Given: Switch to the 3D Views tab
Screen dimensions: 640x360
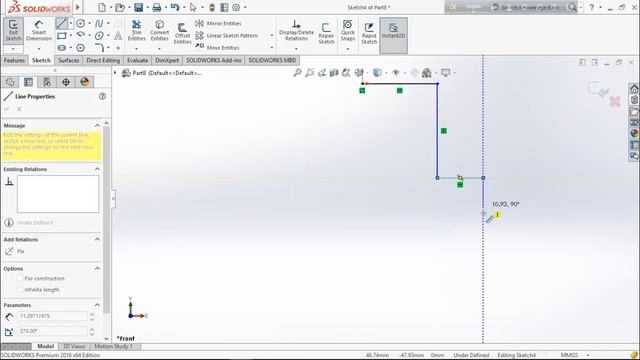Looking at the screenshot, I should click(74, 347).
